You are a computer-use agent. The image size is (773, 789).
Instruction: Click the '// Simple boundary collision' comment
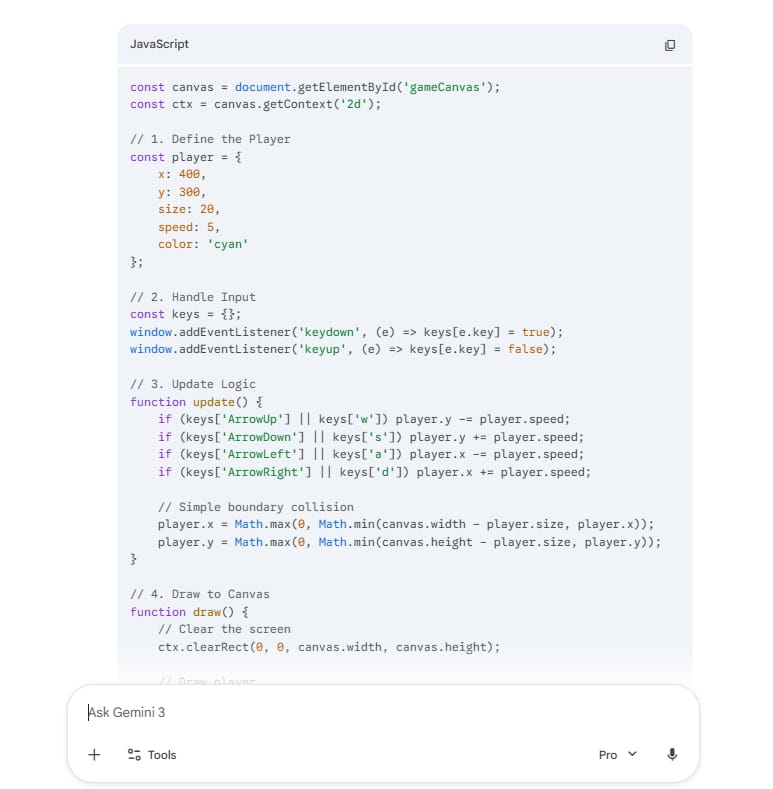point(256,507)
